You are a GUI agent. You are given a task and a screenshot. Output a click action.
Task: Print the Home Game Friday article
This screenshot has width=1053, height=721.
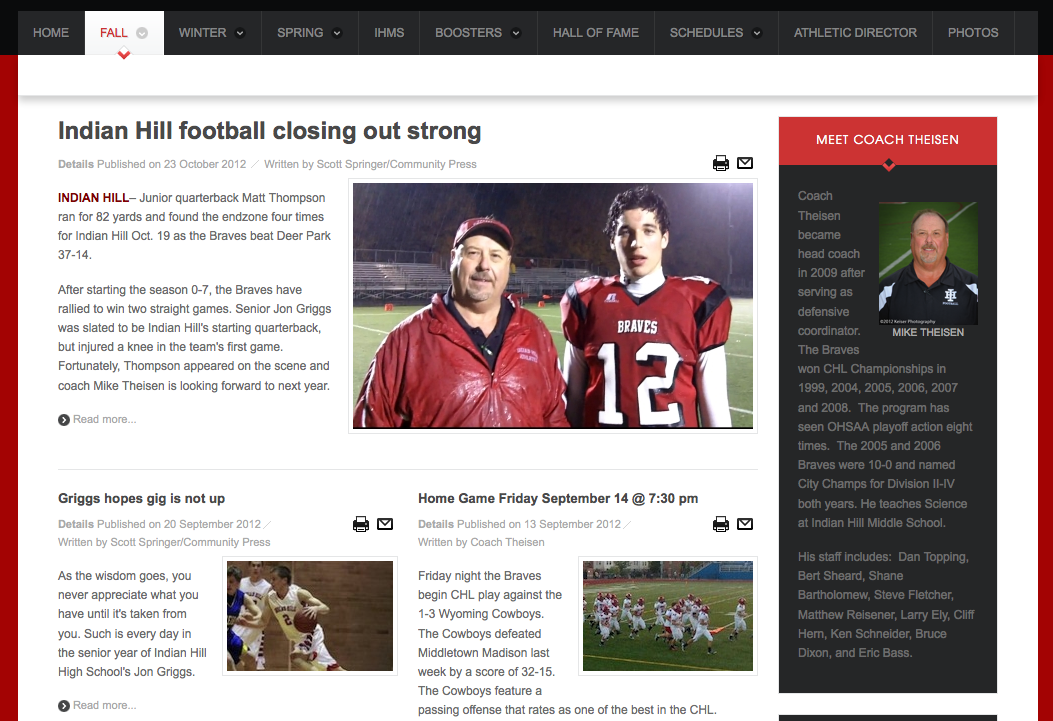click(x=721, y=524)
